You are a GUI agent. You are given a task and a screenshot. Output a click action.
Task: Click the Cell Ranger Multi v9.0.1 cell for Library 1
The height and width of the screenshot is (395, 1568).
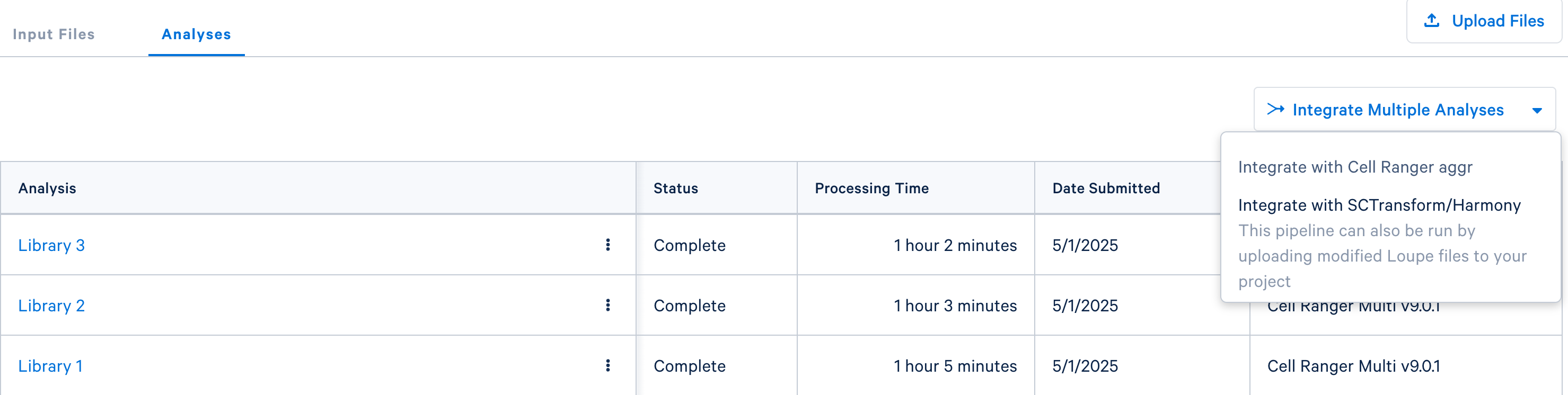pyautogui.click(x=1353, y=366)
